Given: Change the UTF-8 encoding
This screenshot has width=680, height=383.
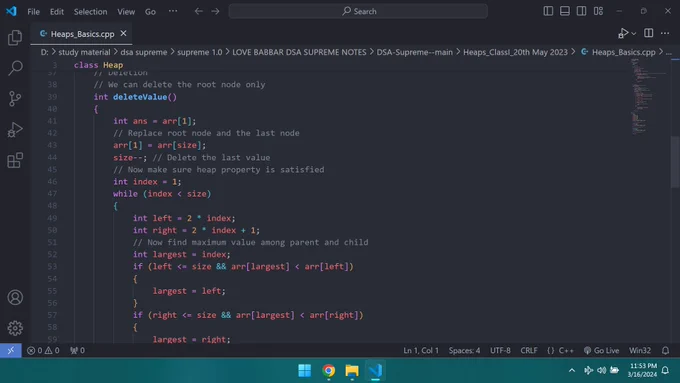Looking at the screenshot, I should (x=500, y=350).
